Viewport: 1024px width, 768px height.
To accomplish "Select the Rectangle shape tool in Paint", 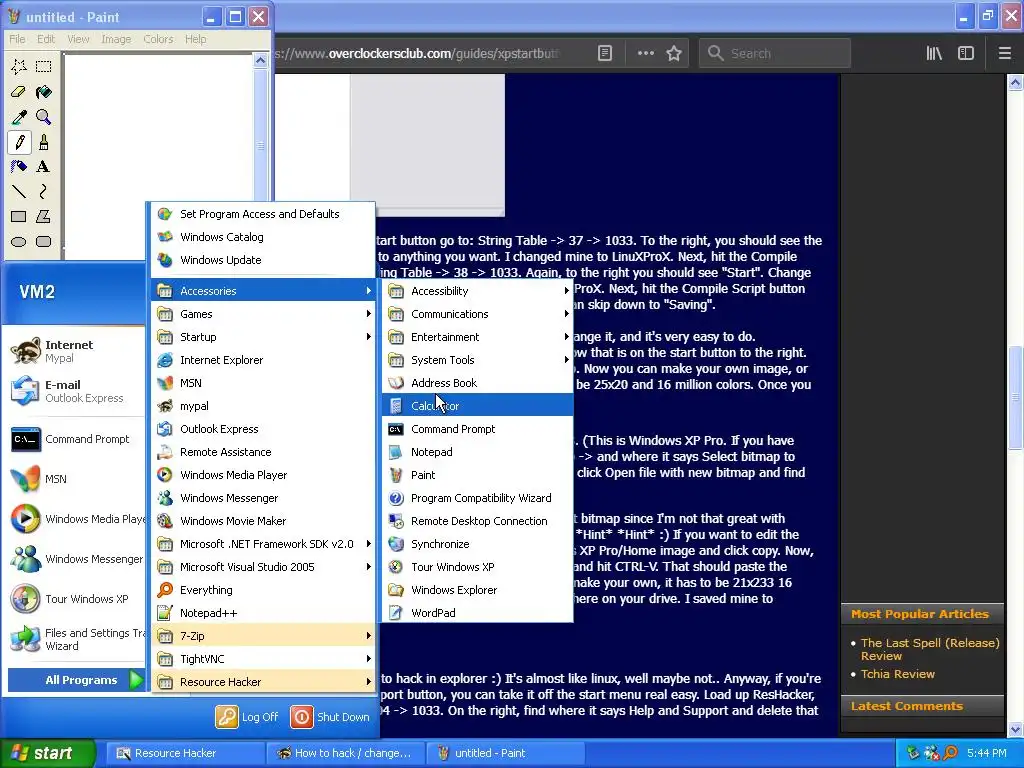I will 19,217.
